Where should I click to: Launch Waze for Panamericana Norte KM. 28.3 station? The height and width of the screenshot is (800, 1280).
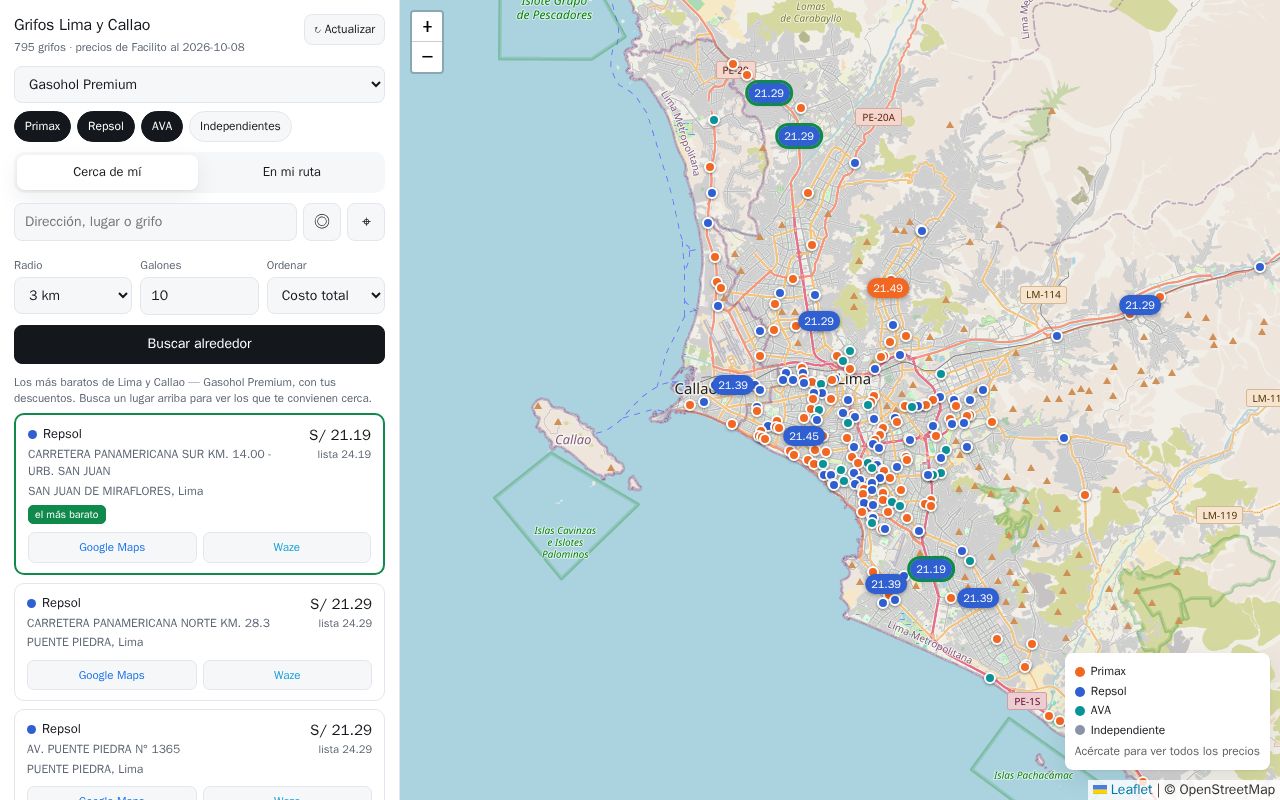[287, 675]
